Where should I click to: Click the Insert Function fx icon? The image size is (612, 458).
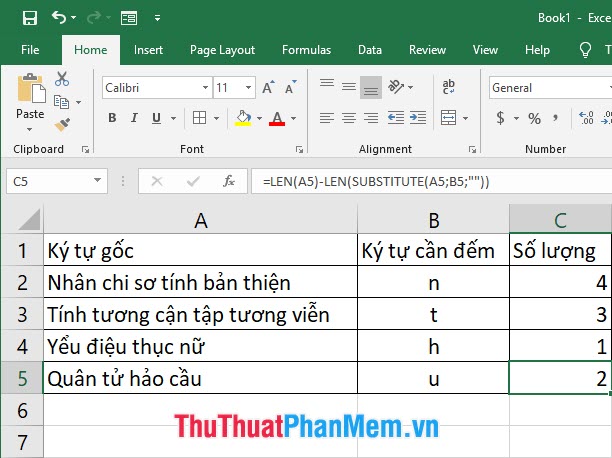click(229, 181)
